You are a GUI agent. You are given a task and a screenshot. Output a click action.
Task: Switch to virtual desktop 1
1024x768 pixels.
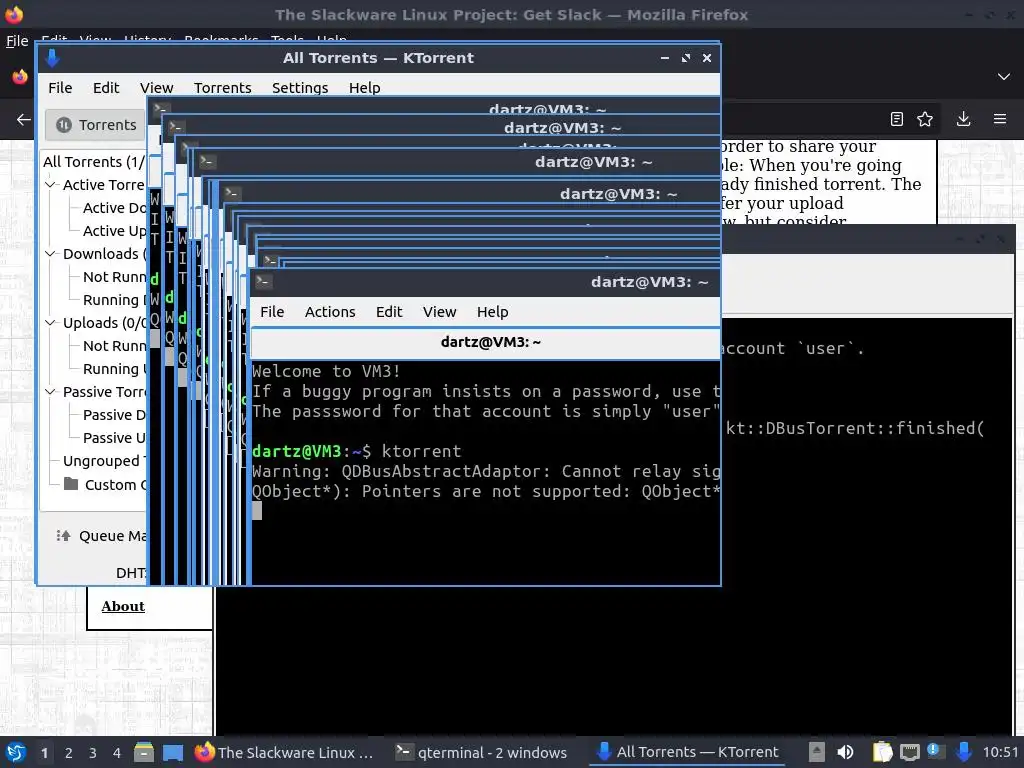pos(44,753)
